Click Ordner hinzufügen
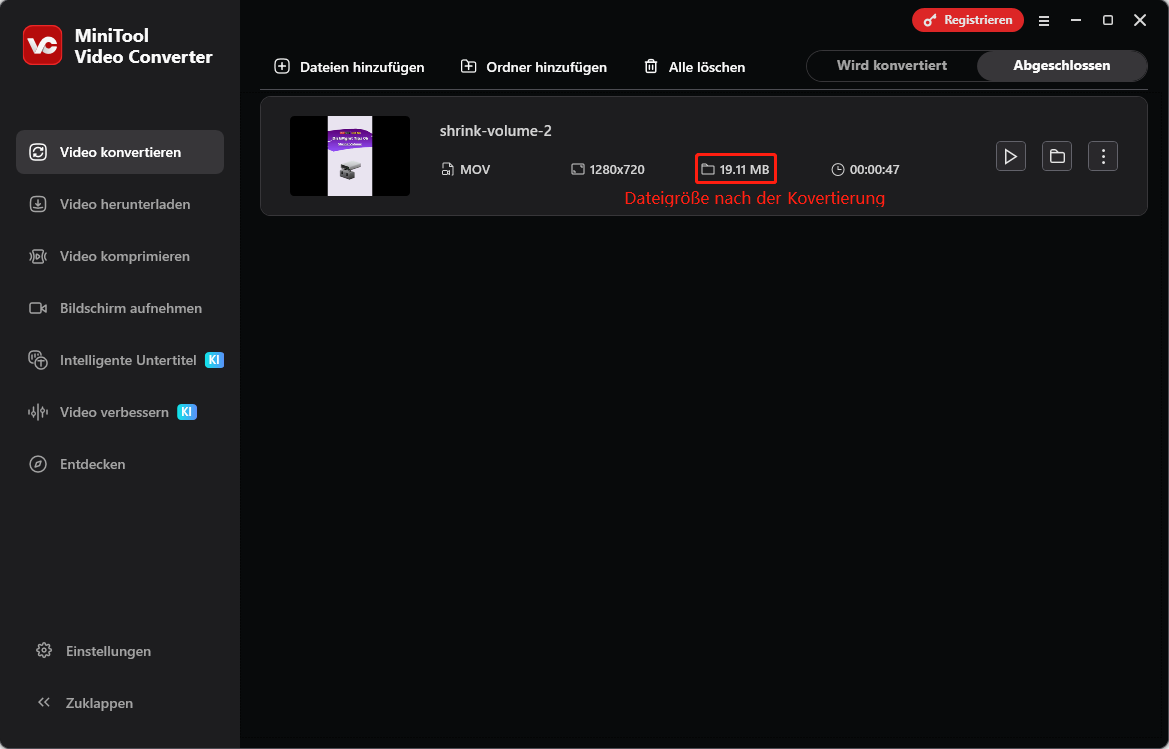The width and height of the screenshot is (1169, 749). (x=534, y=67)
